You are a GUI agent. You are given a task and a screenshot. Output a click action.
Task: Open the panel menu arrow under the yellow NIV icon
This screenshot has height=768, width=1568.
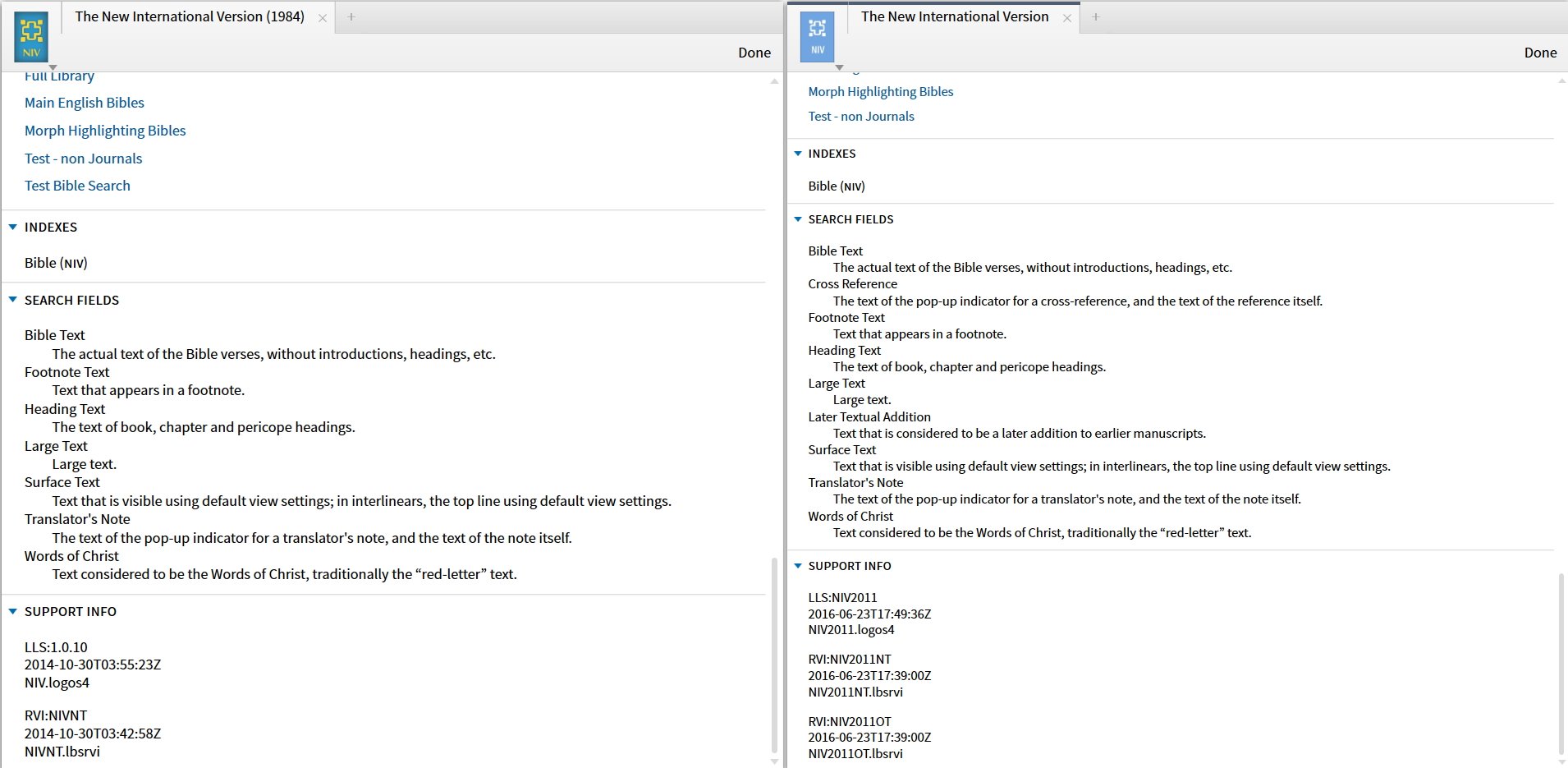point(53,67)
